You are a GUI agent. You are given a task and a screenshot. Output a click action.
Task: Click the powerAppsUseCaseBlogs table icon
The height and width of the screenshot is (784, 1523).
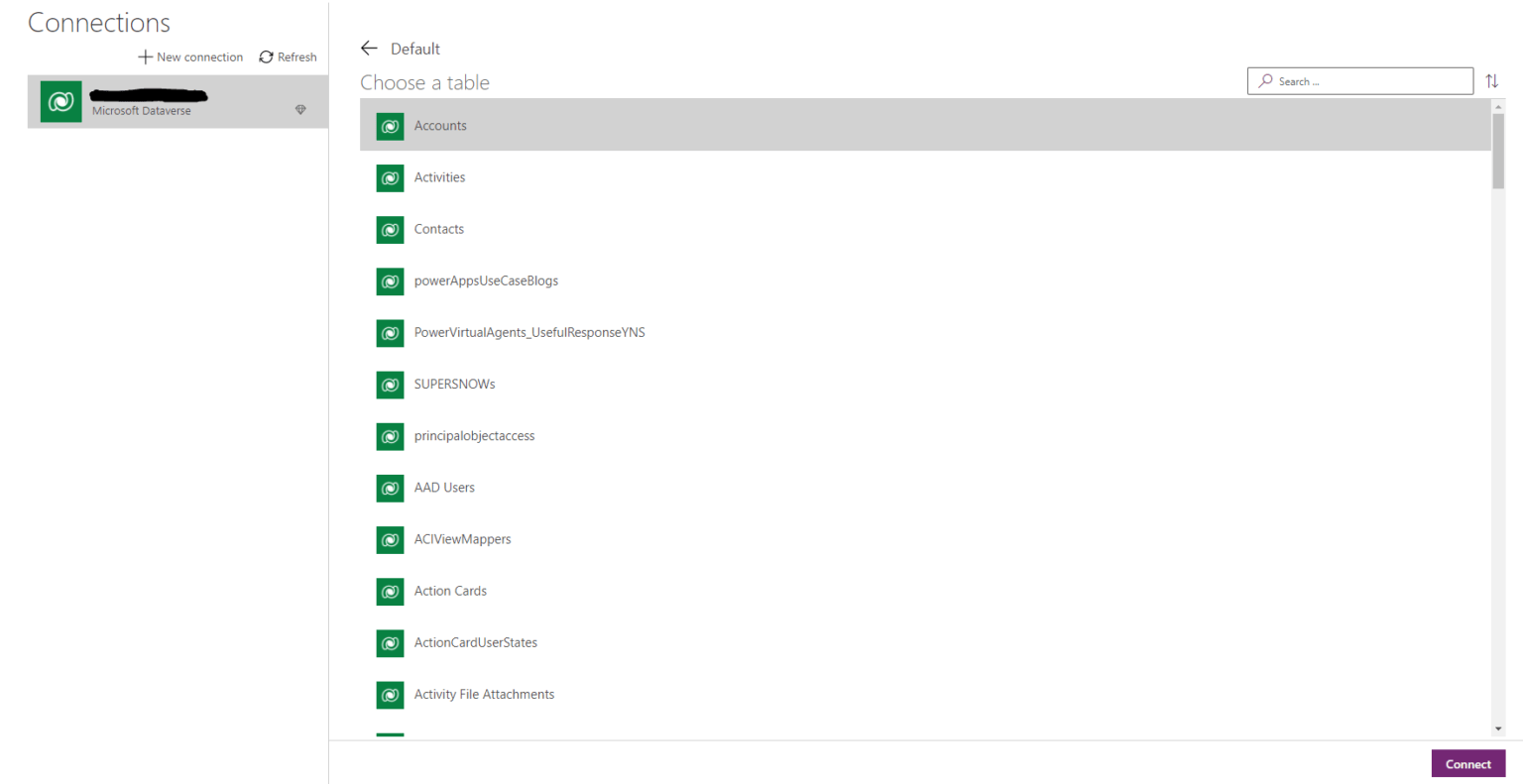(390, 281)
